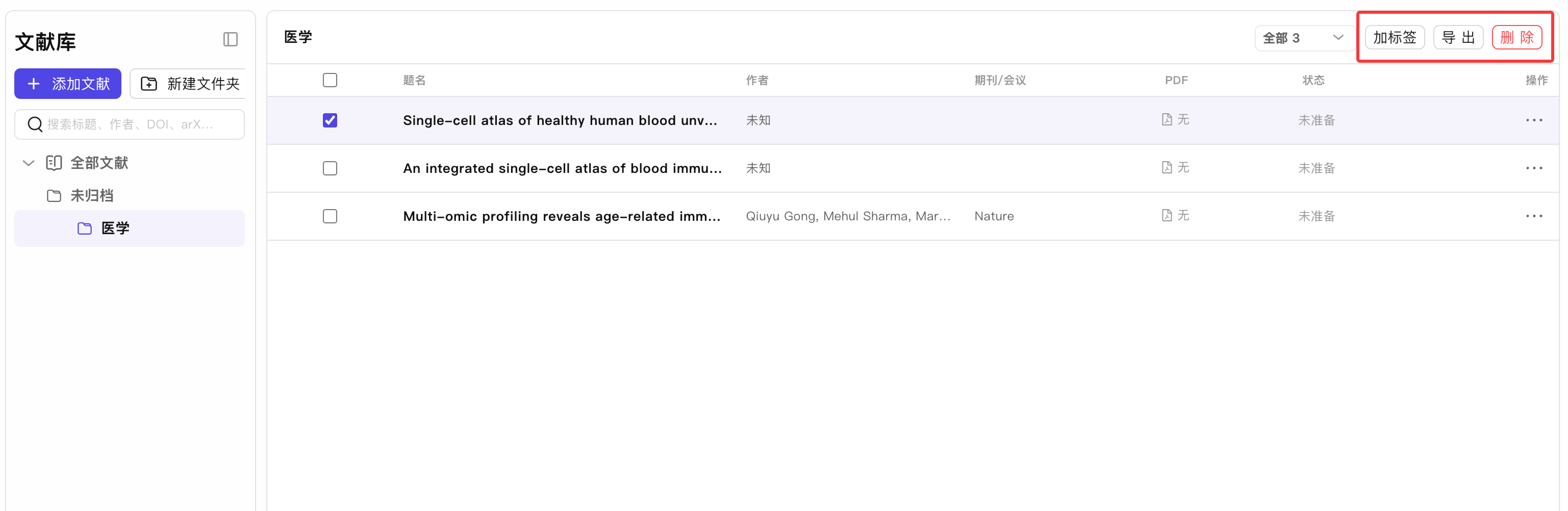Click author Qiuyu Gong, Mehul Sharma cell
The width and height of the screenshot is (1568, 511).
(848, 217)
